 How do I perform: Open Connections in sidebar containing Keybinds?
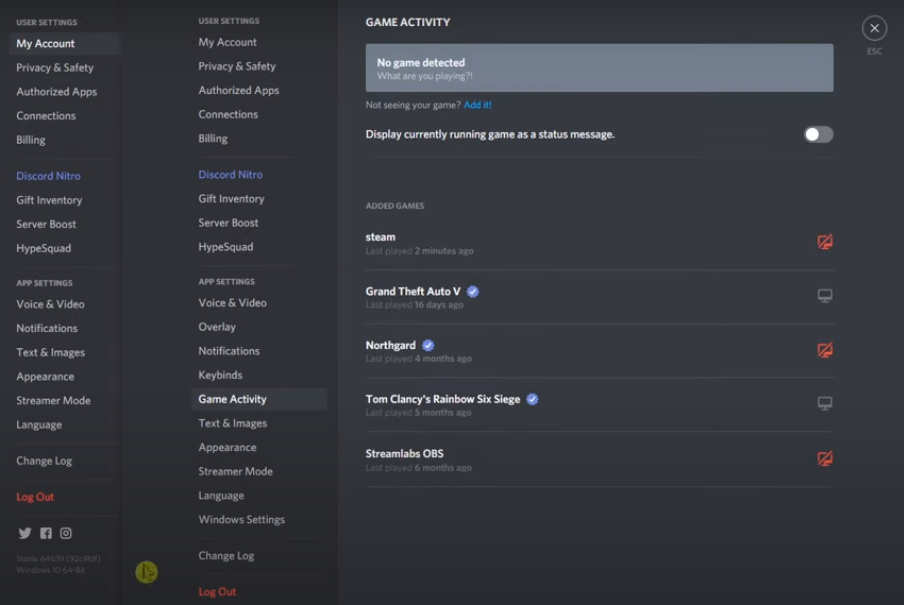(228, 115)
